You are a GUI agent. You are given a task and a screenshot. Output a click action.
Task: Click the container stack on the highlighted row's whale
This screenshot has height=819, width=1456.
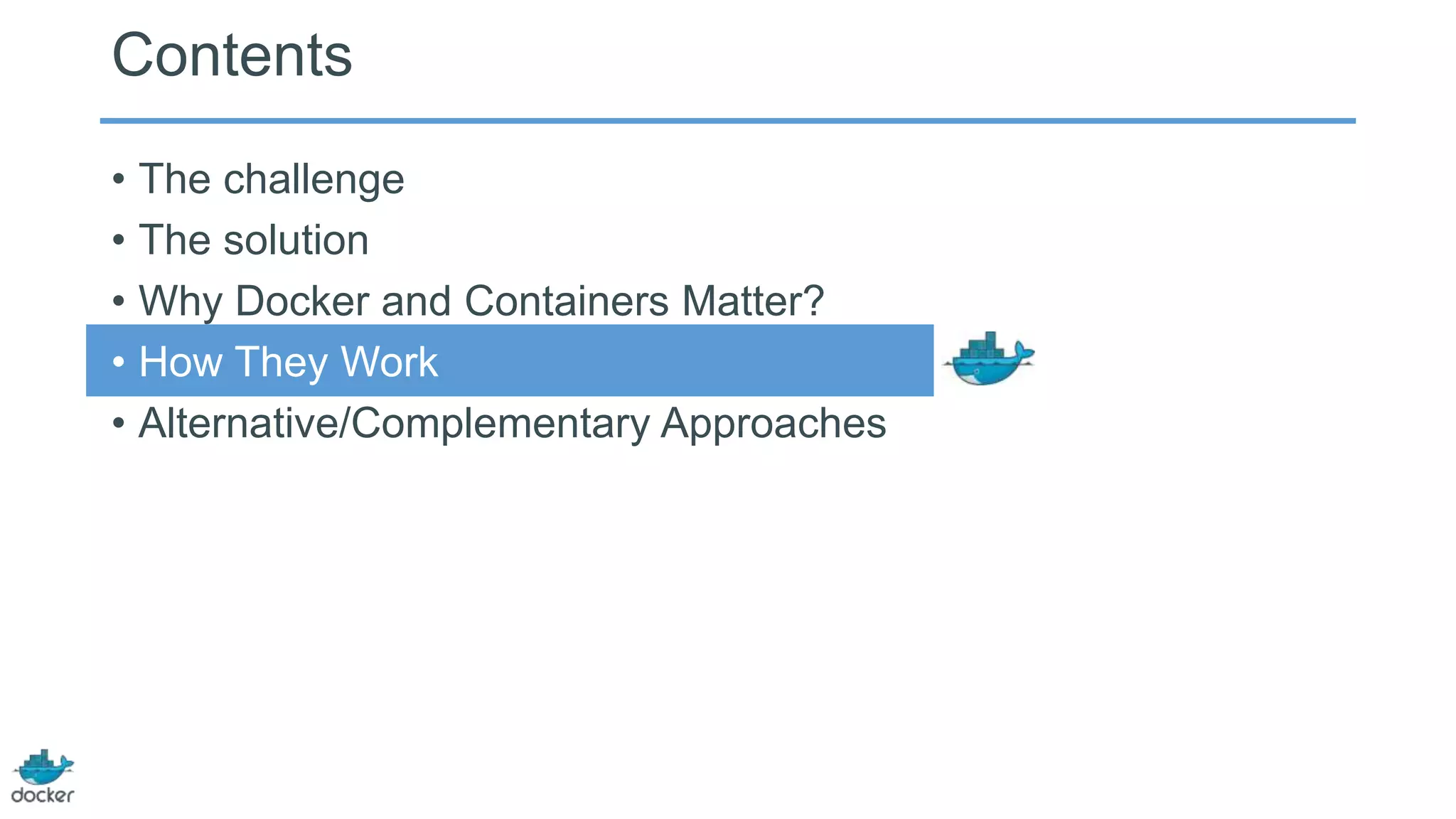click(x=983, y=346)
